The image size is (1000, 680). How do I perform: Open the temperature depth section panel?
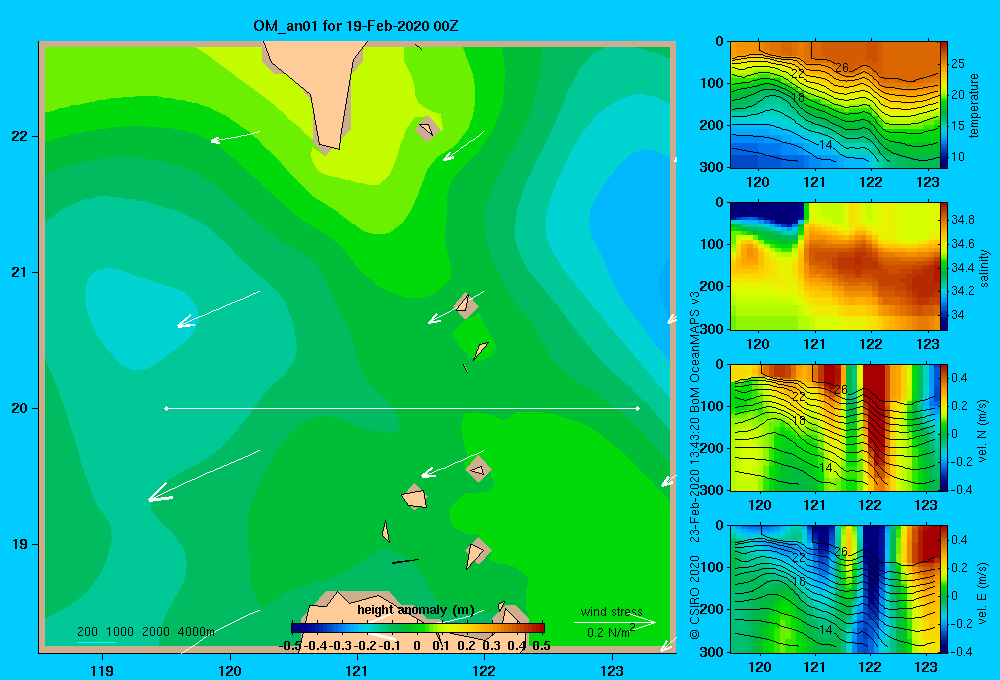[x=834, y=105]
